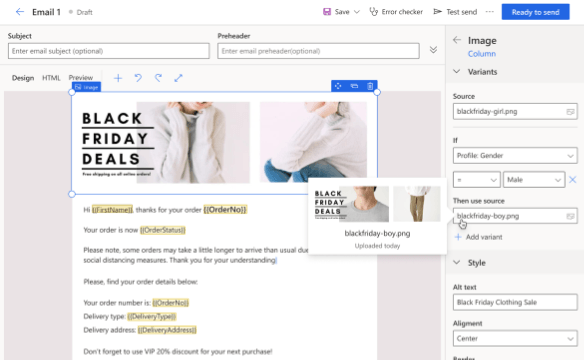Open the more options ellipsis menu
Image resolution: width=585 pixels, height=360 pixels.
point(489,12)
